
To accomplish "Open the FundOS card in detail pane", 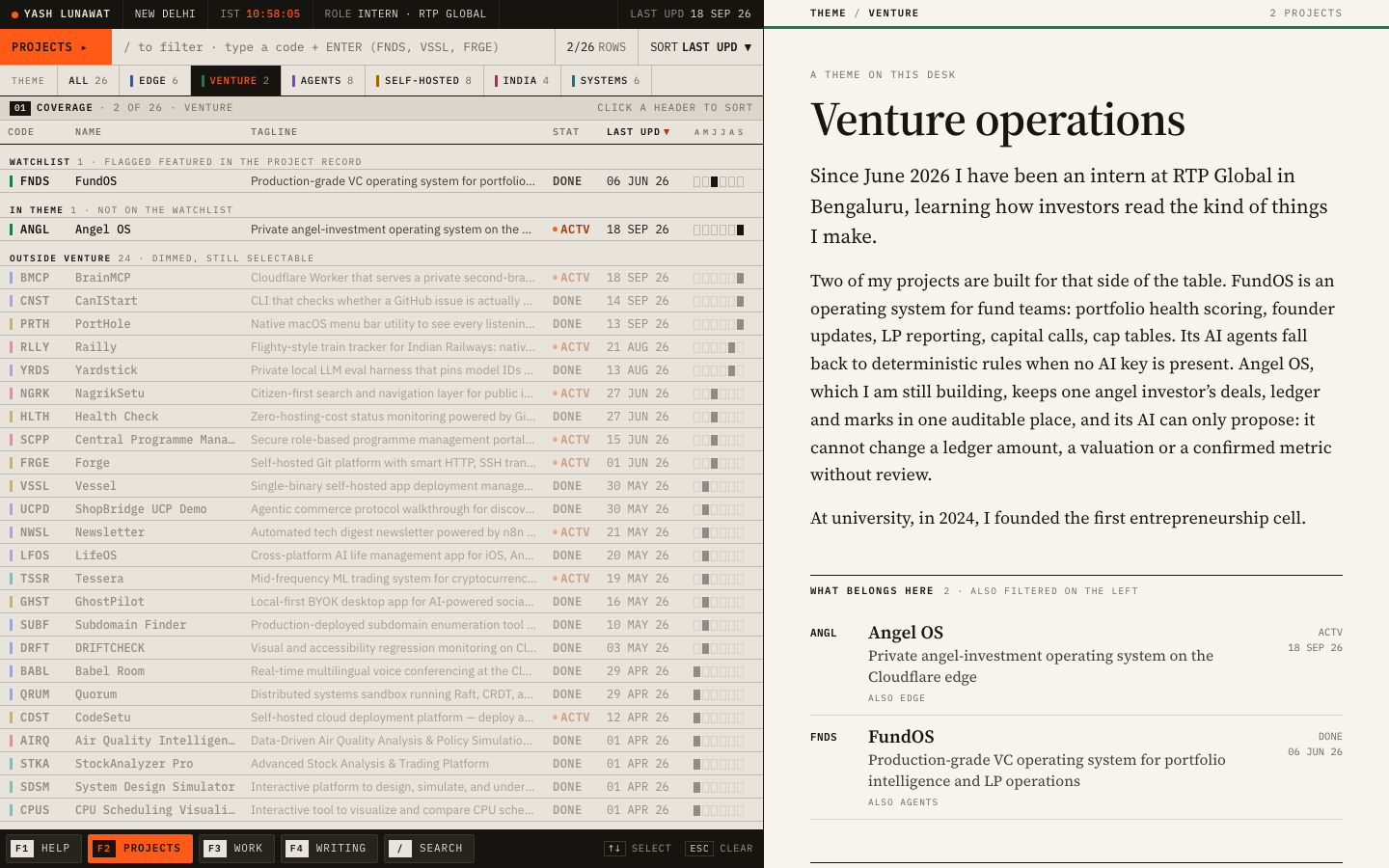I will pyautogui.click(x=1076, y=768).
